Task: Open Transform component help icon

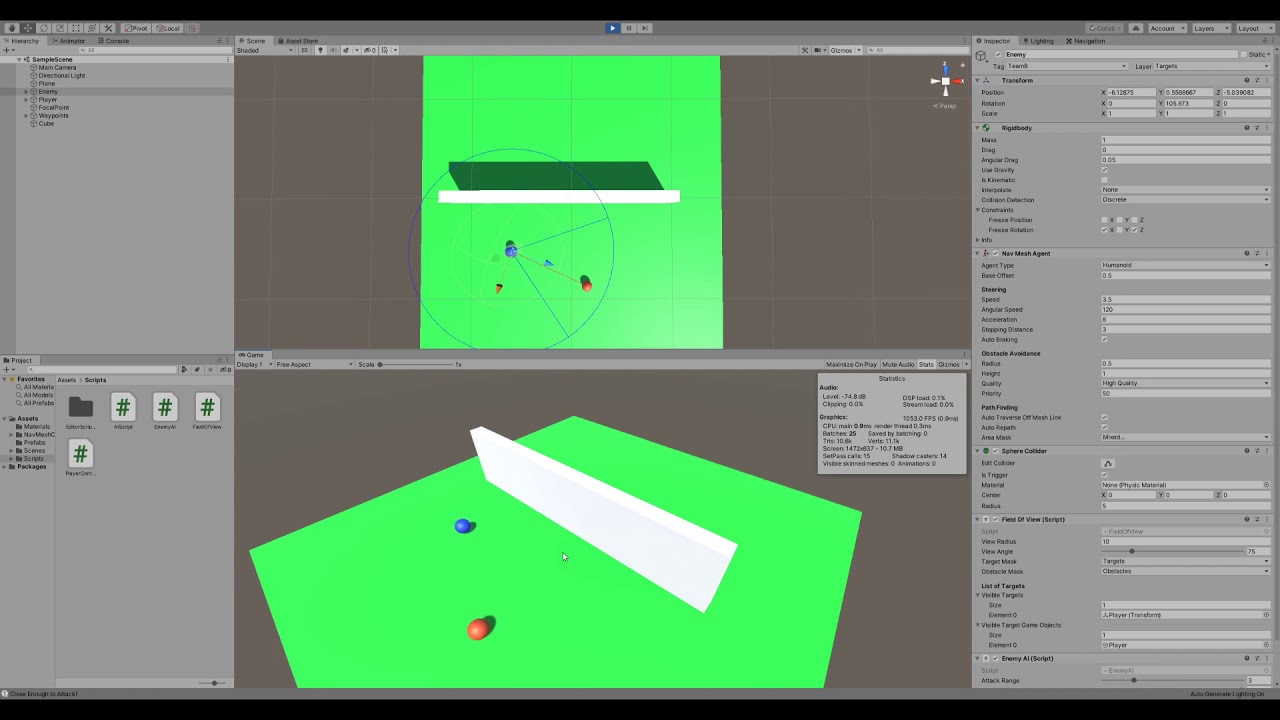Action: [1247, 80]
